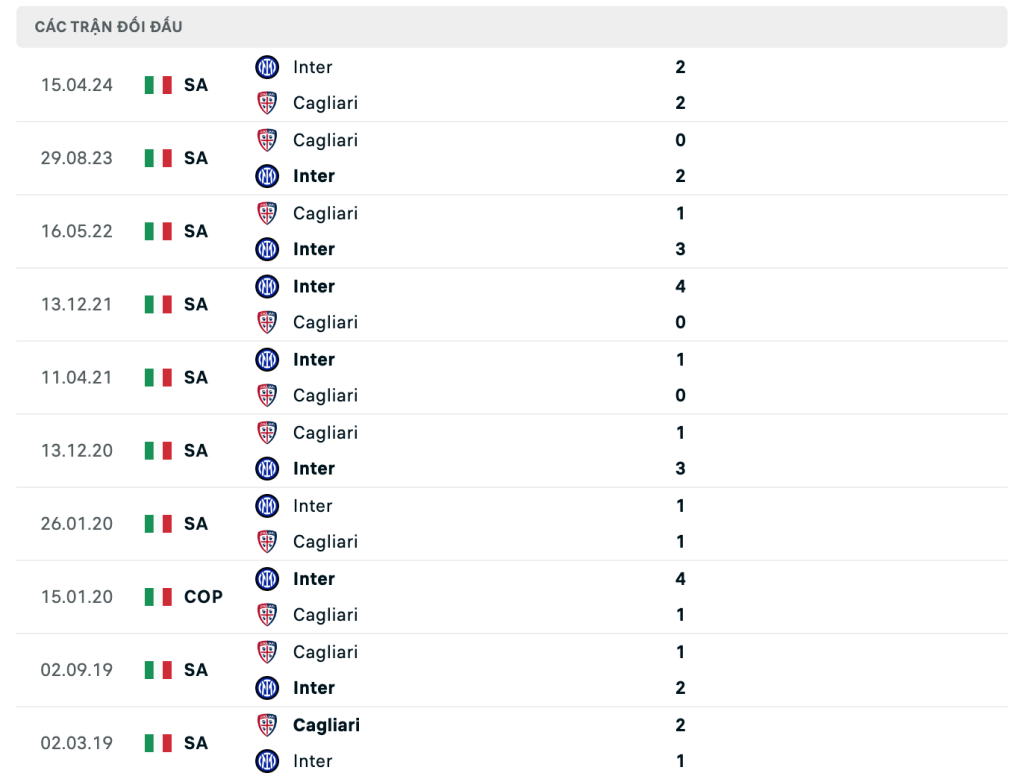Image resolution: width=1024 pixels, height=779 pixels.
Task: Click Cagliari crest in 15.04.24 match
Action: pos(266,103)
